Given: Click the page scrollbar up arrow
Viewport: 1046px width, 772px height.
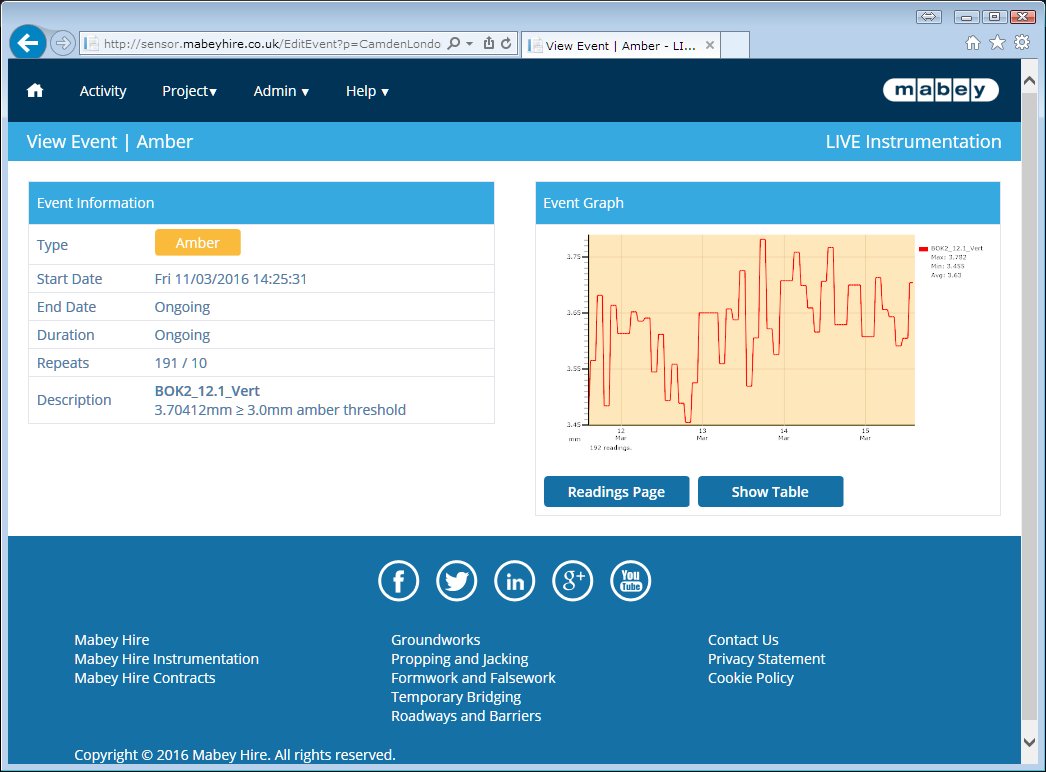Looking at the screenshot, I should [1029, 81].
